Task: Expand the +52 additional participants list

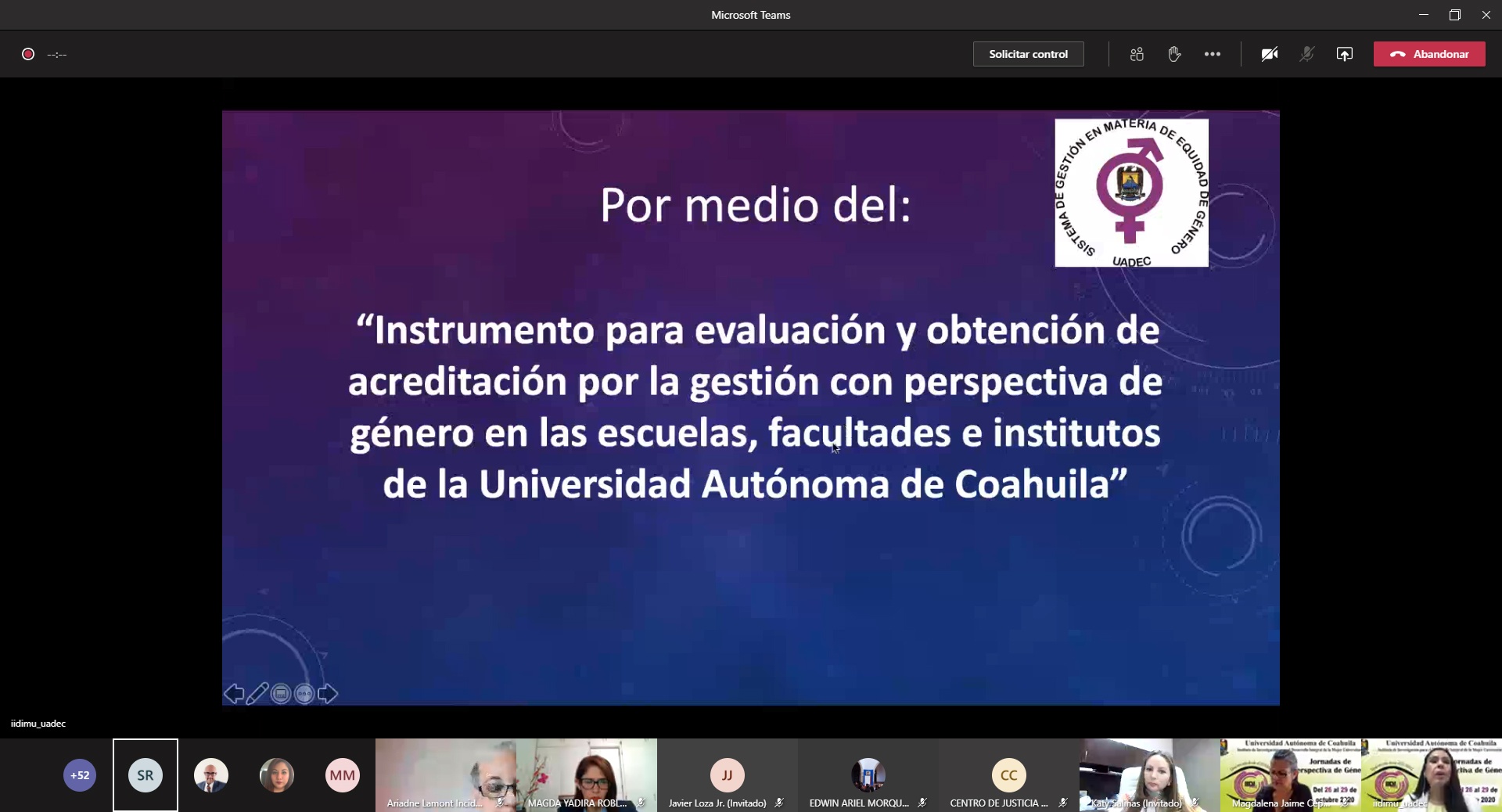Action: [x=80, y=775]
